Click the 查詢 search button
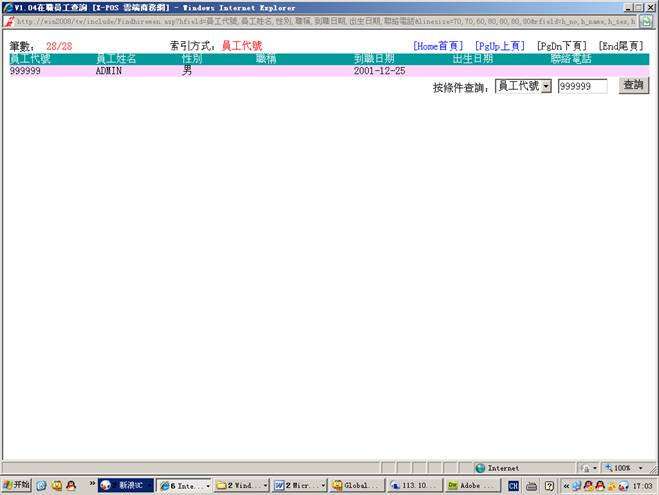This screenshot has height=495, width=659. 633,87
